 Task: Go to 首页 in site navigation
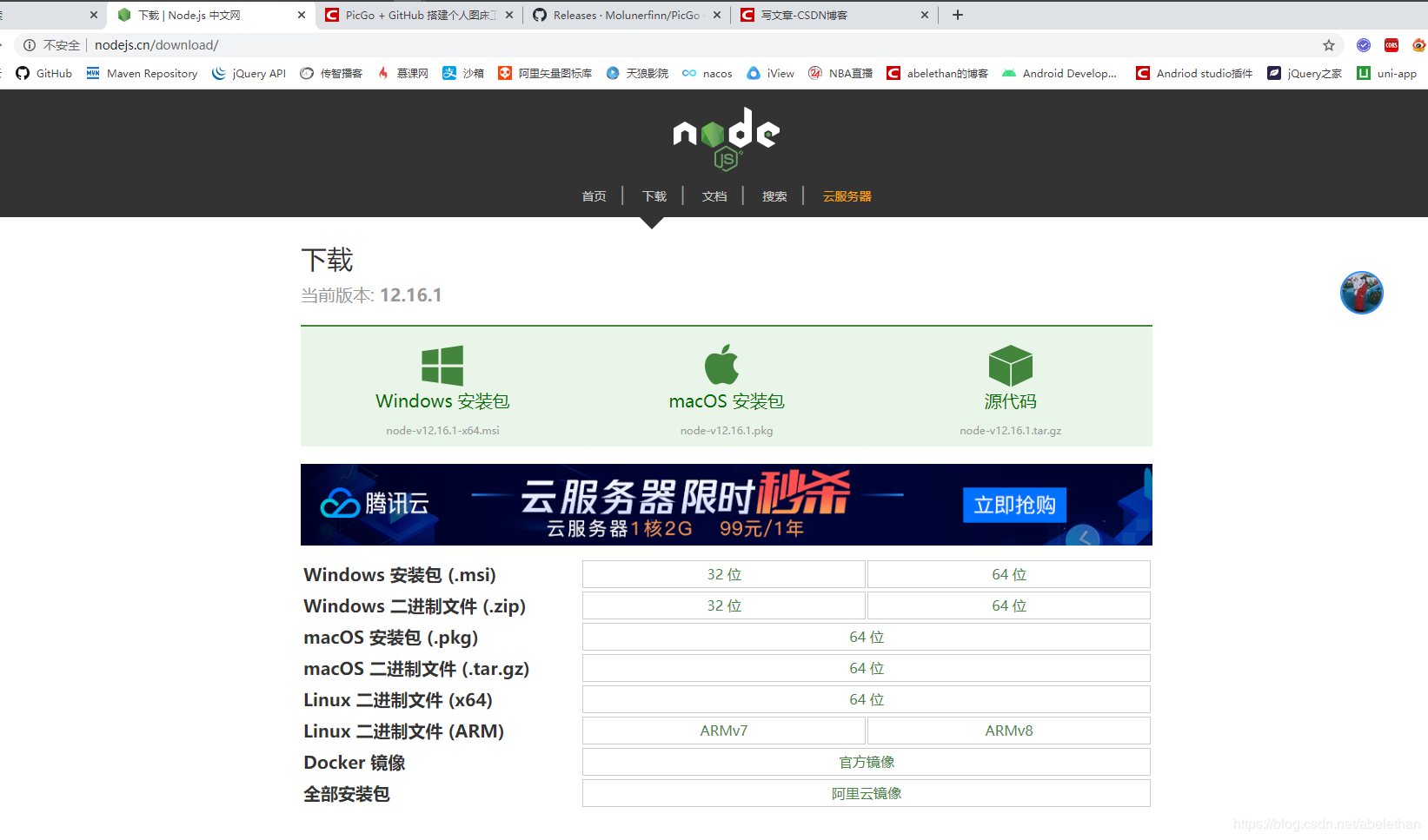tap(594, 196)
